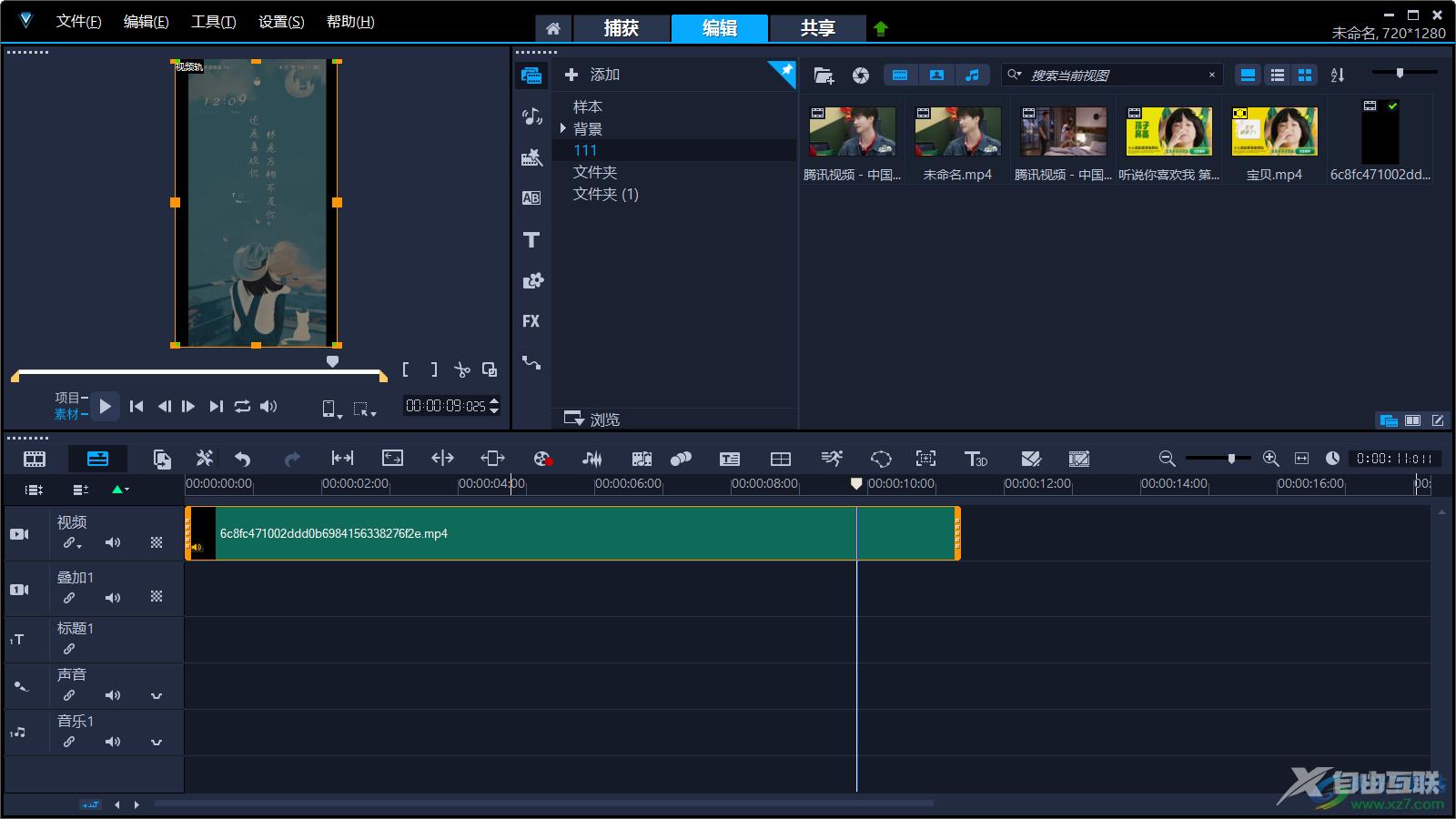Click the customize toolbar tools icon
The image size is (1456, 819).
(205, 459)
